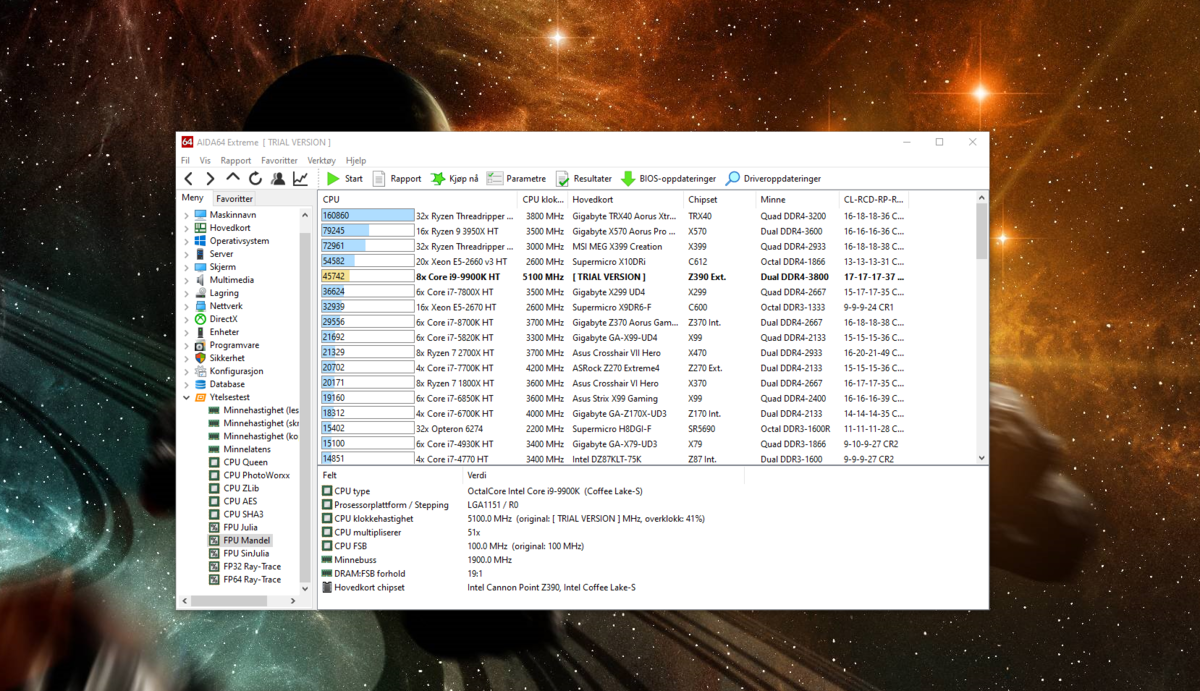This screenshot has height=691, width=1200.
Task: Select the Hovedkort motherboard icon
Action: click(x=201, y=228)
